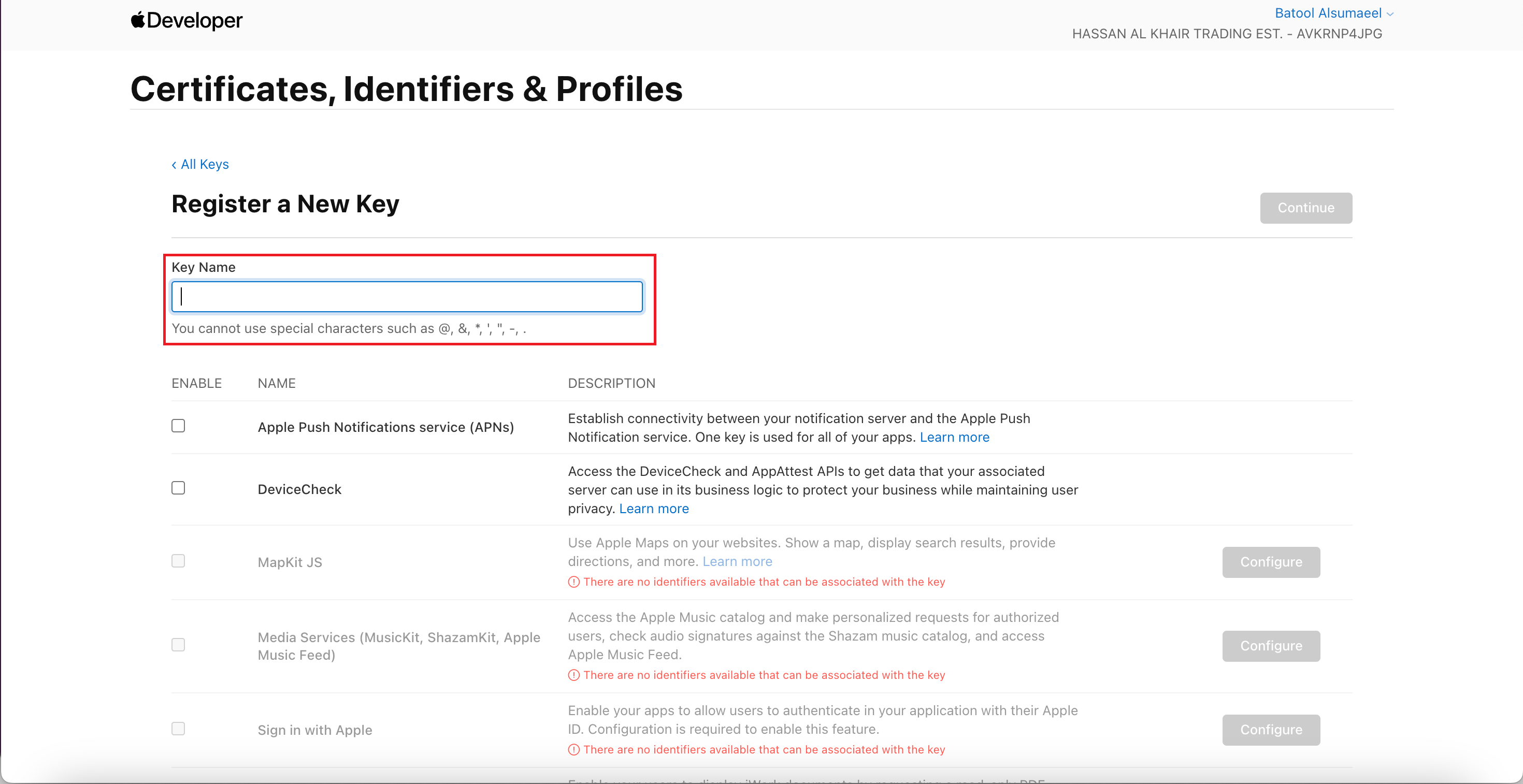Viewport: 1523px width, 784px height.
Task: Enable the DeviceCheck checkbox
Action: pyautogui.click(x=178, y=488)
